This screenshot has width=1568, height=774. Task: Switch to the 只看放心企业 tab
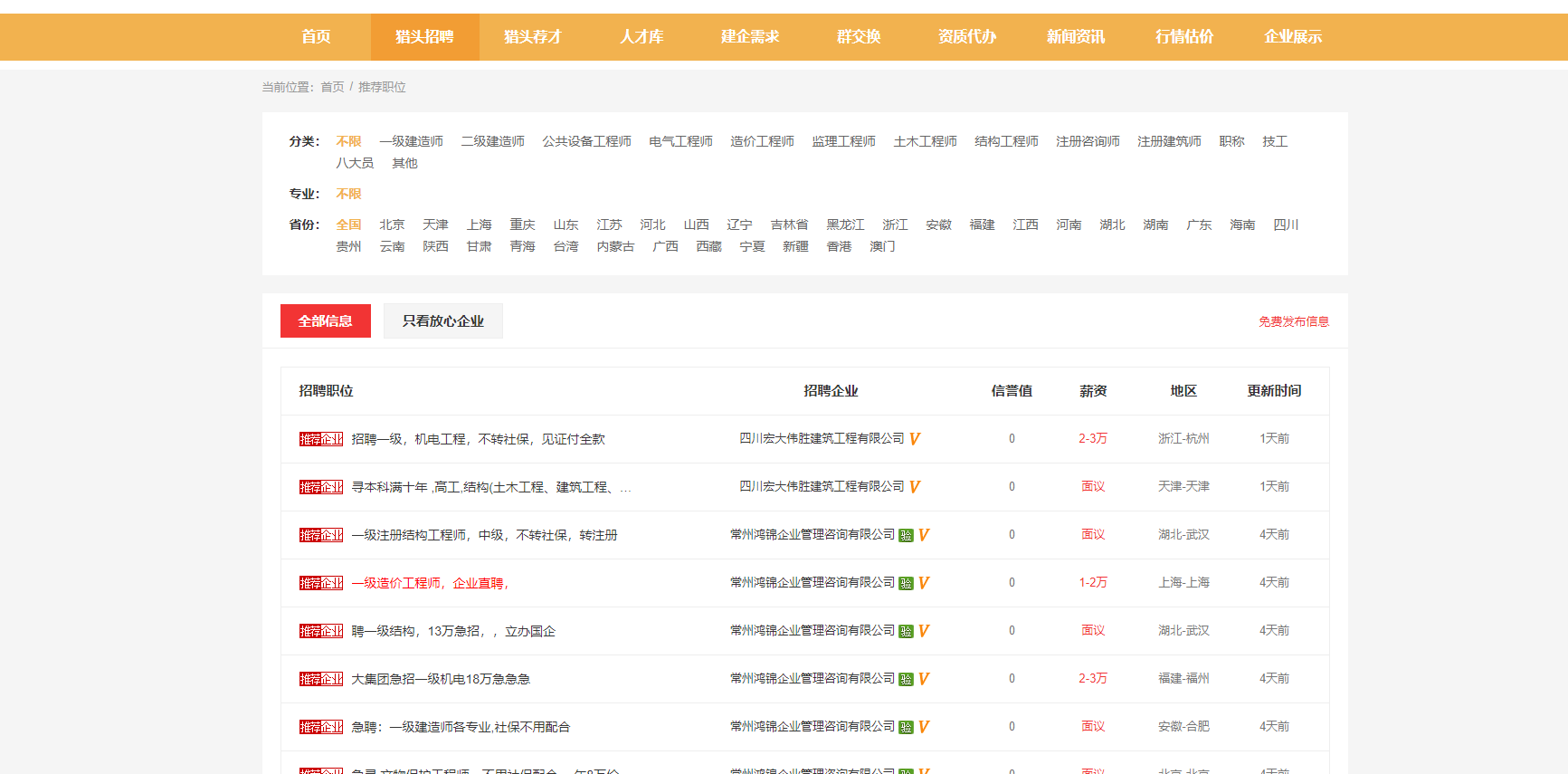tap(443, 321)
